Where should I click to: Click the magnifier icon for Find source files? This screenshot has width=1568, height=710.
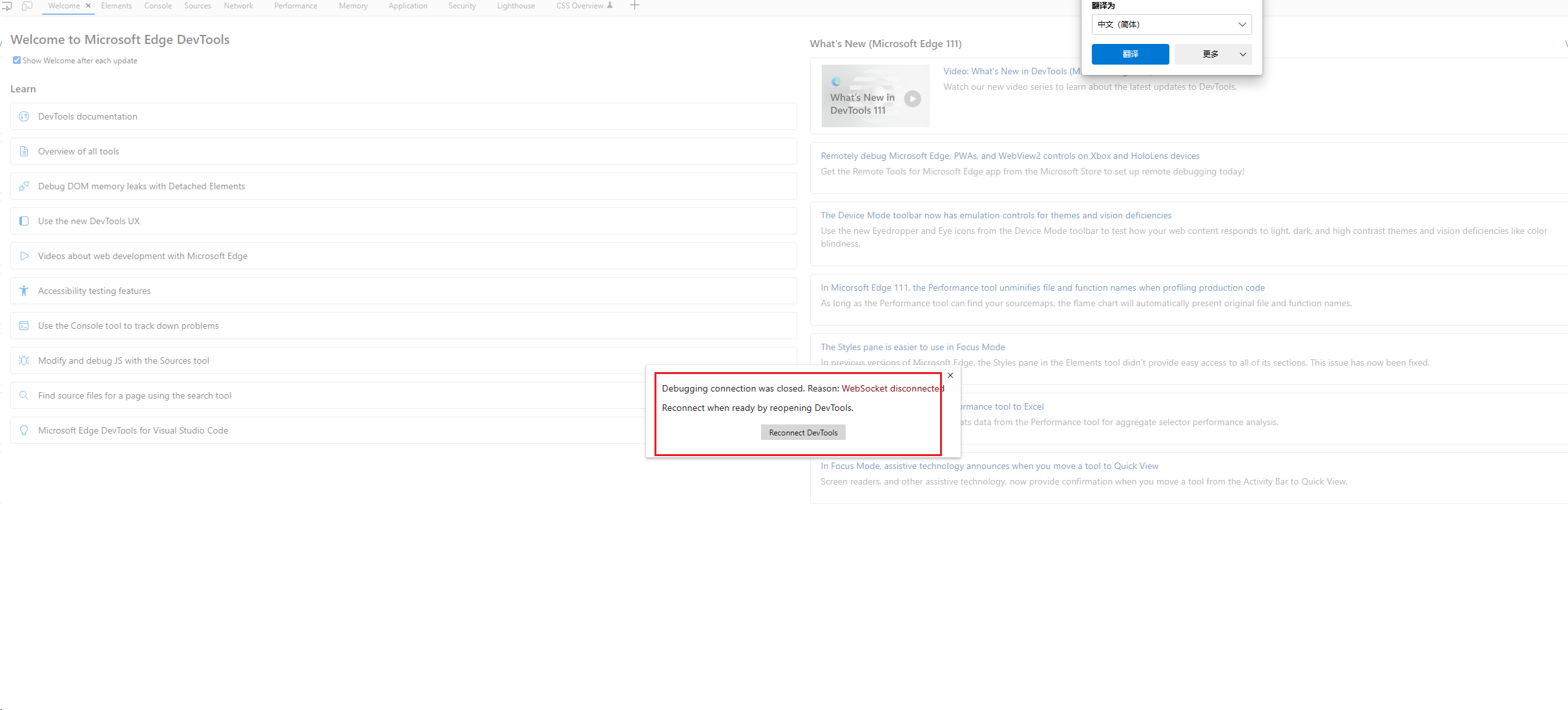(24, 395)
